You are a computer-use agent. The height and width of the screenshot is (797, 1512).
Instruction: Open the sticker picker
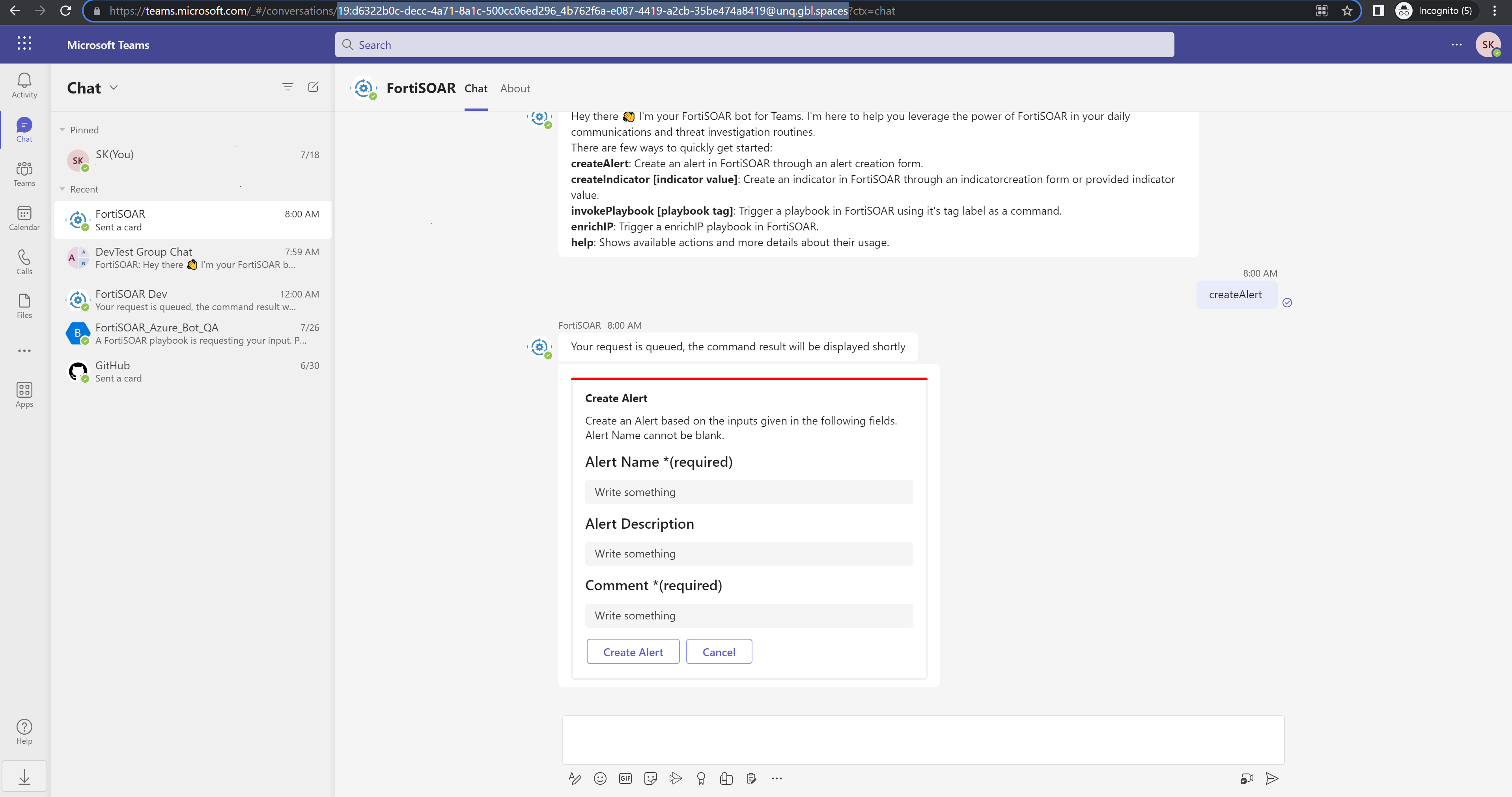pos(650,778)
